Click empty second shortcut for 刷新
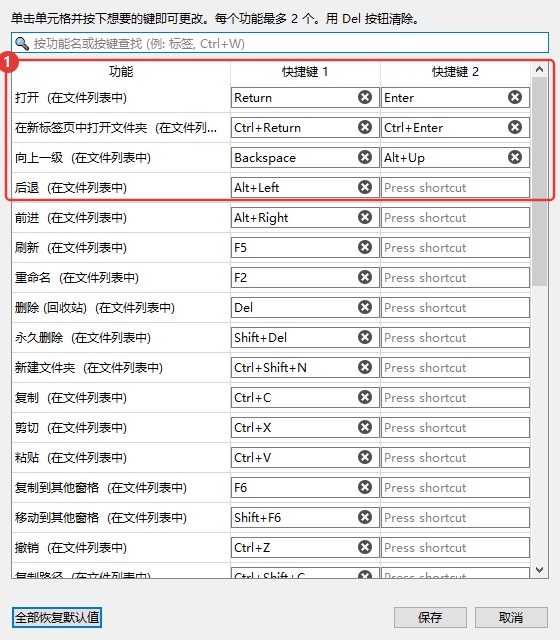560x640 pixels. tap(456, 247)
